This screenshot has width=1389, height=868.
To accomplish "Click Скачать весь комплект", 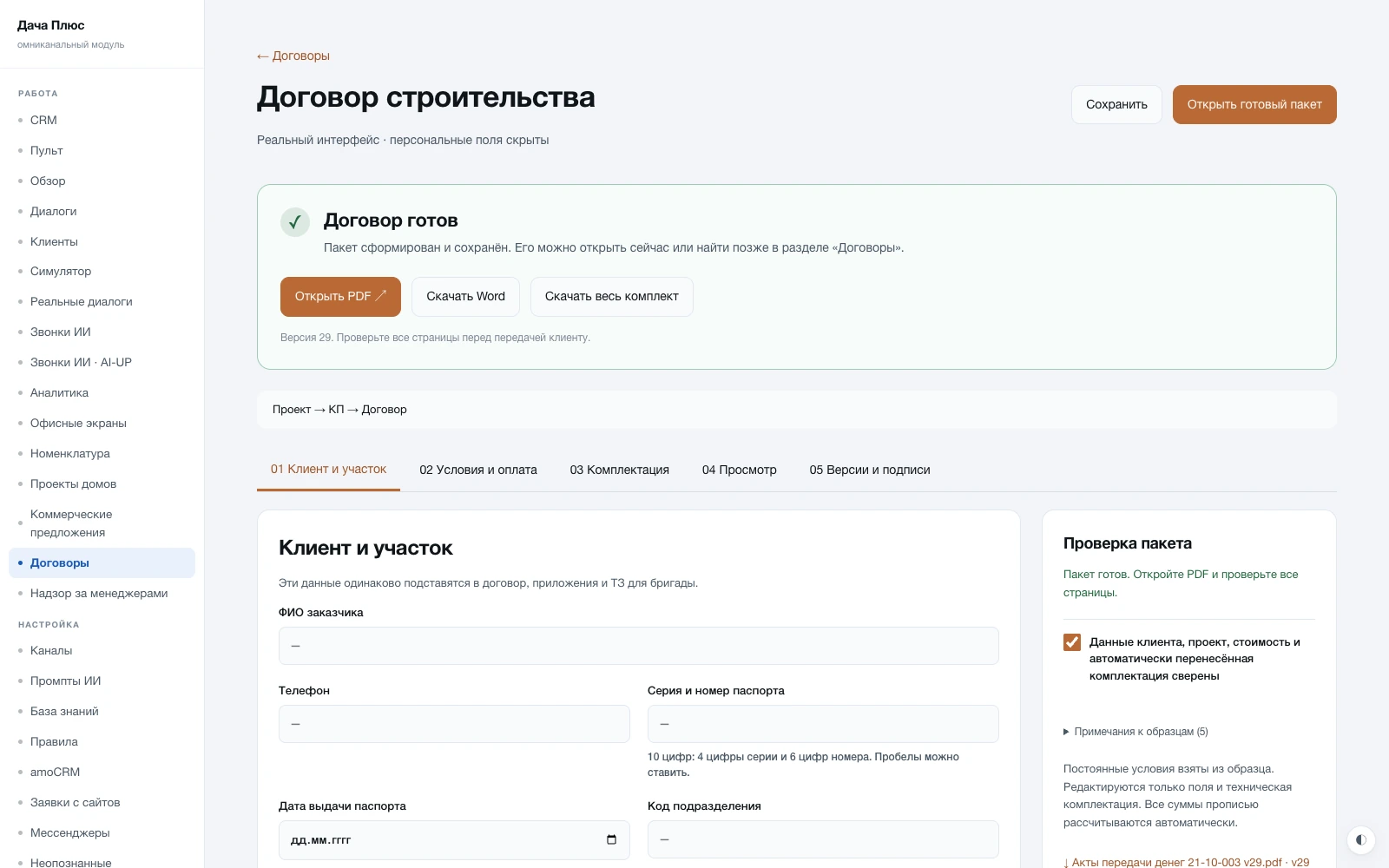I will coord(612,297).
